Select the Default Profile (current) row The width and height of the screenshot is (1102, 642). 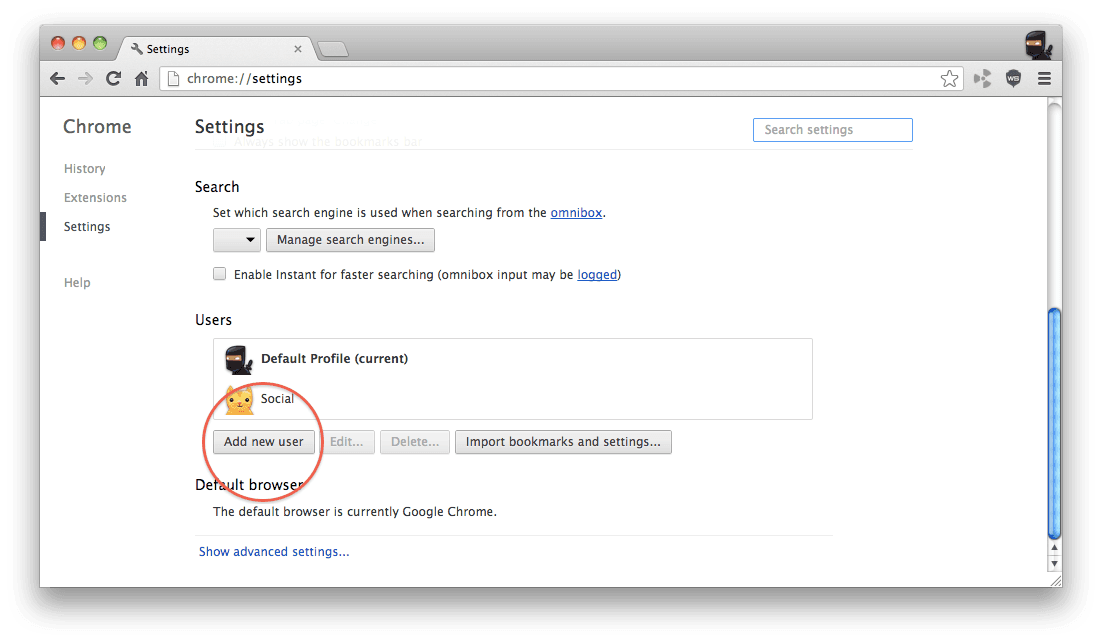pyautogui.click(x=513, y=359)
